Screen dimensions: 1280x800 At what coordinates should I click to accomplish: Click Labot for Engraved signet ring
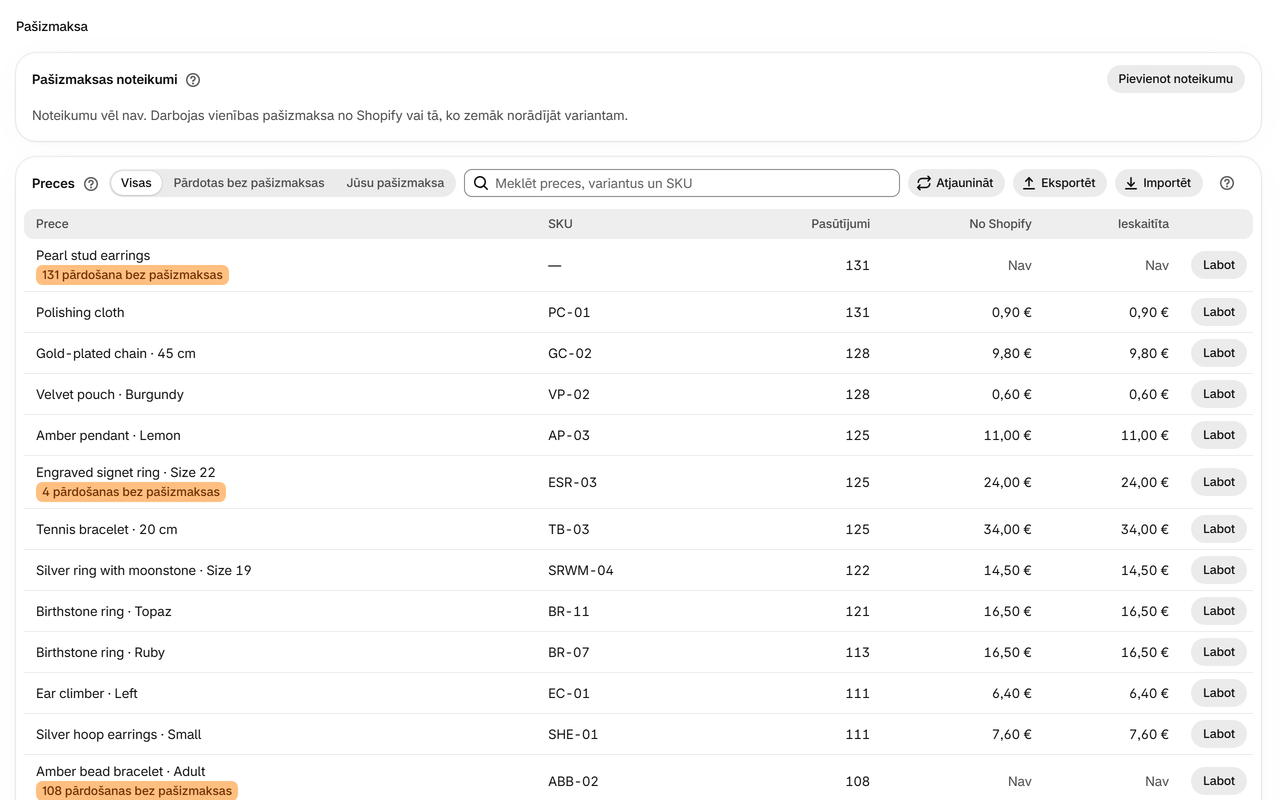[1218, 482]
